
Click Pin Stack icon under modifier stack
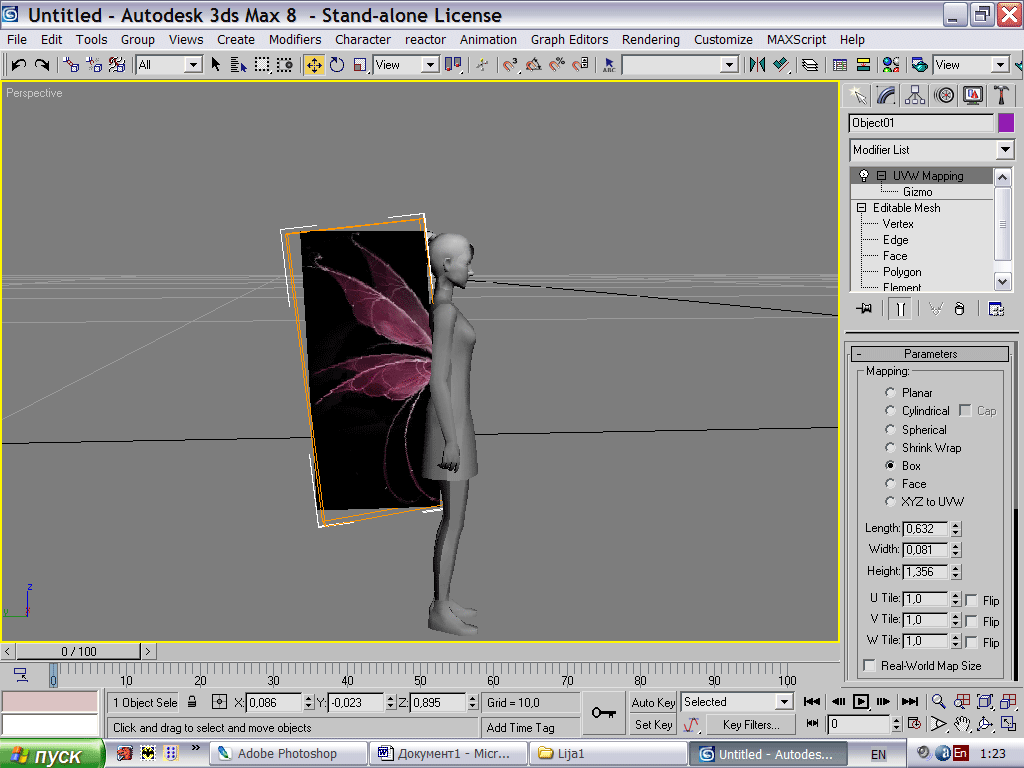click(x=864, y=308)
